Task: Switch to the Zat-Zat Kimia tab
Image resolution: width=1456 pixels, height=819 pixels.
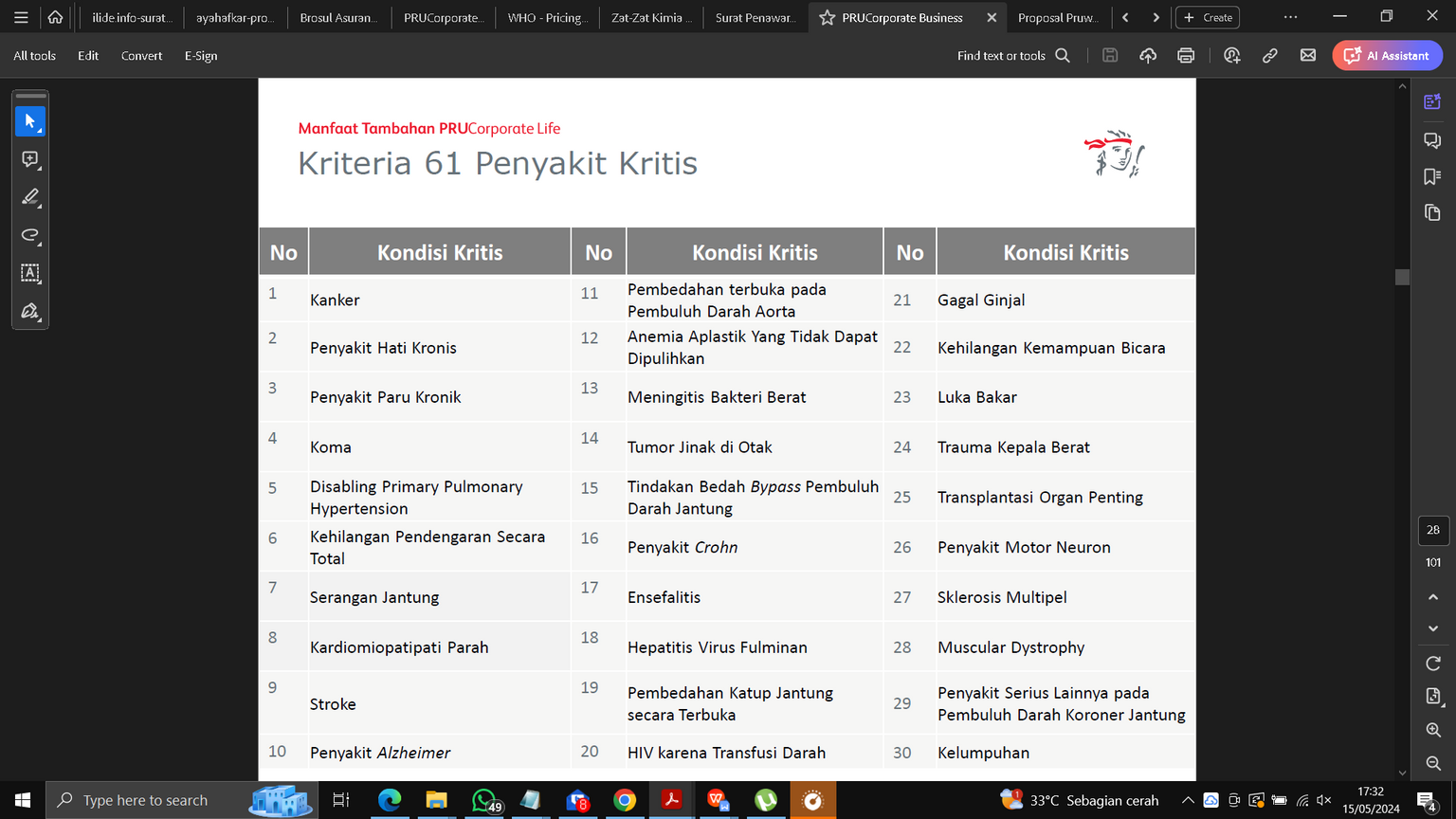Action: coord(651,17)
